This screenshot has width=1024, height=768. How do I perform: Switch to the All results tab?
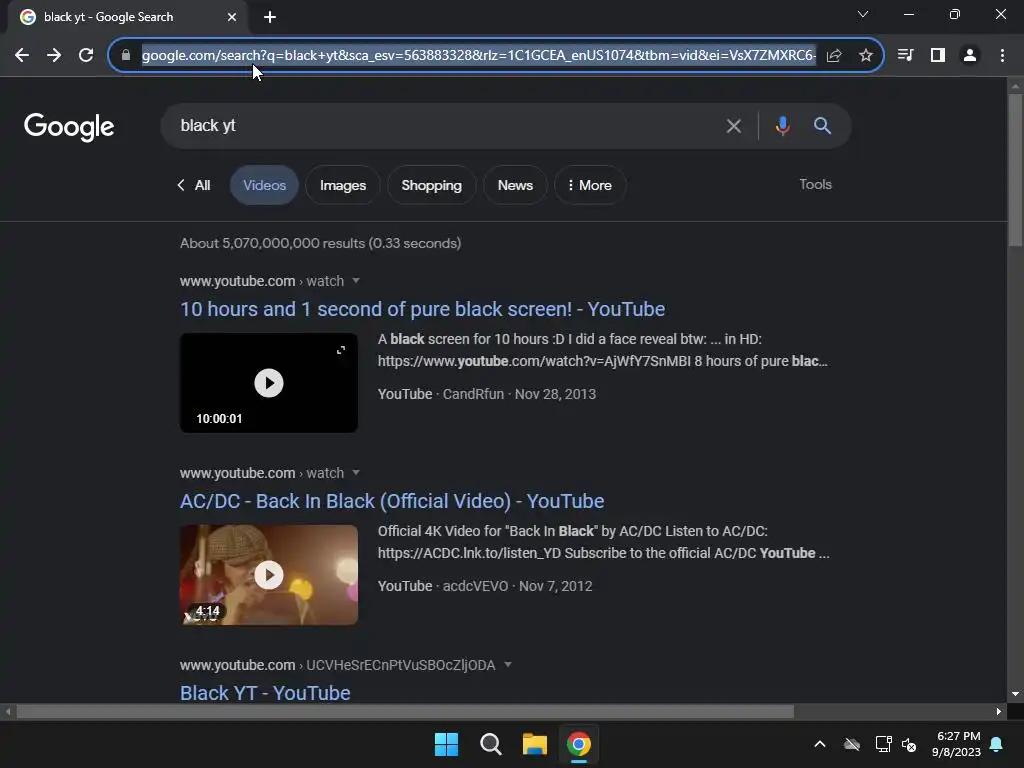pyautogui.click(x=194, y=185)
